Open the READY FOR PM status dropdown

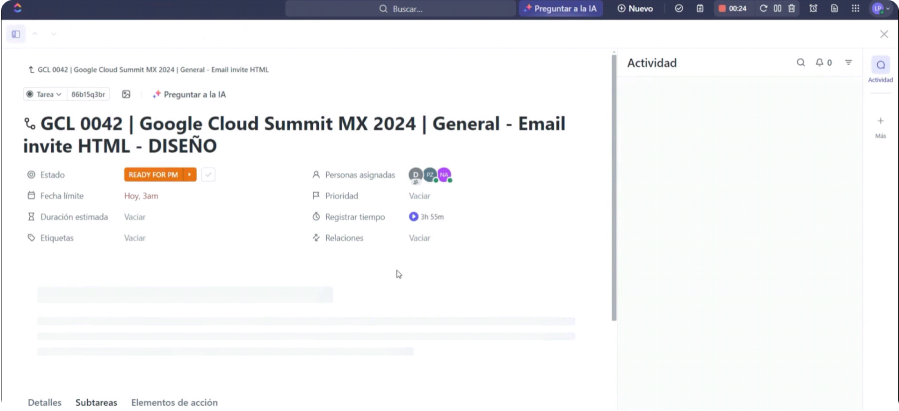click(153, 174)
